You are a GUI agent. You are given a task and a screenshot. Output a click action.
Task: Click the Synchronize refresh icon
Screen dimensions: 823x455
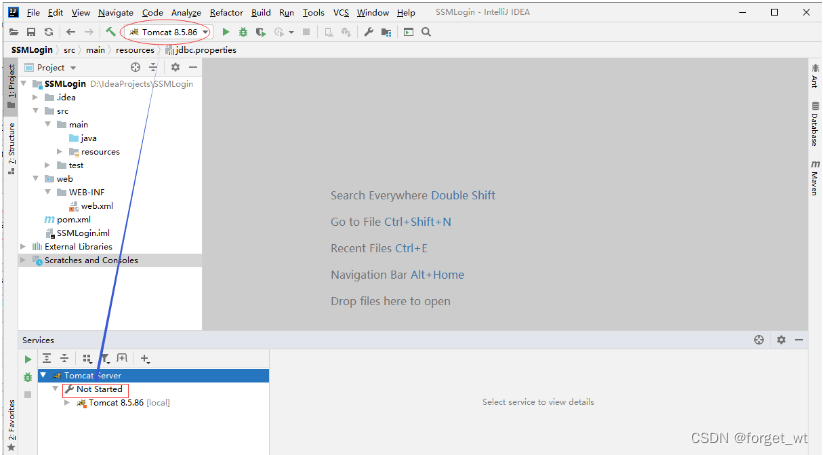point(49,32)
